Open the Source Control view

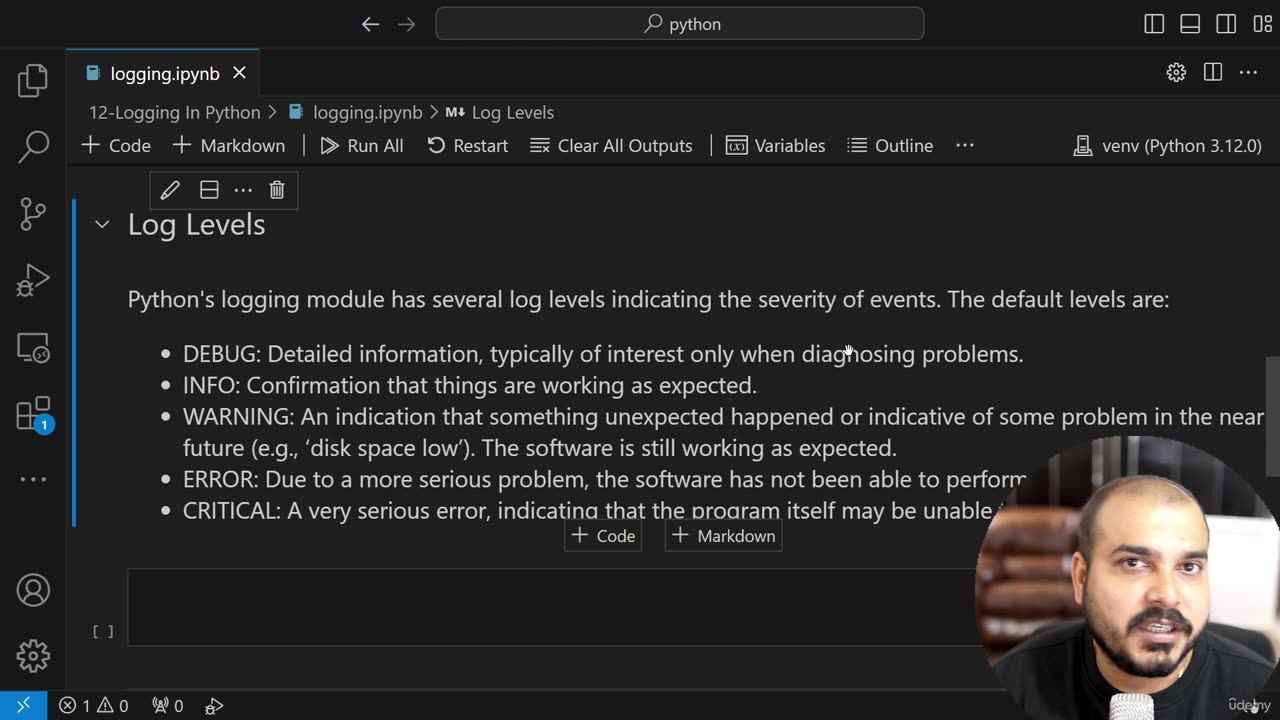coord(33,214)
